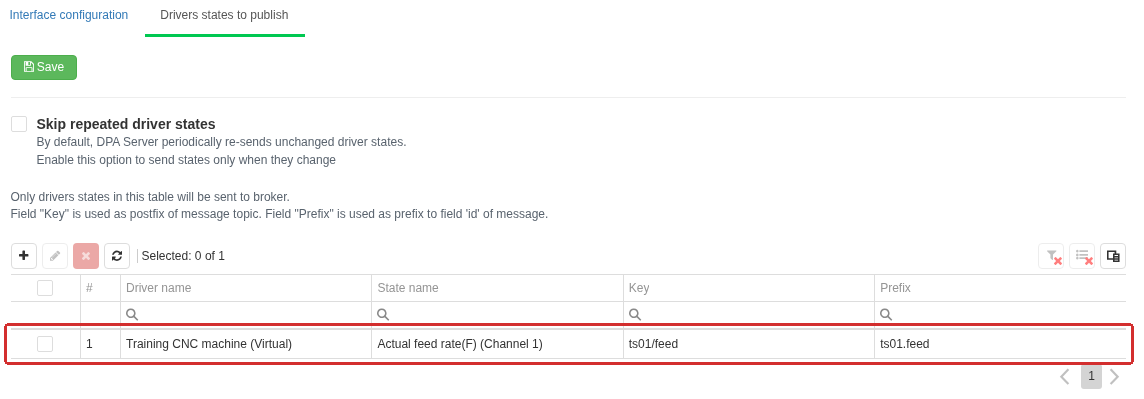Check row 1 Training CNC machine checkbox
The width and height of the screenshot is (1144, 399).
point(45,344)
